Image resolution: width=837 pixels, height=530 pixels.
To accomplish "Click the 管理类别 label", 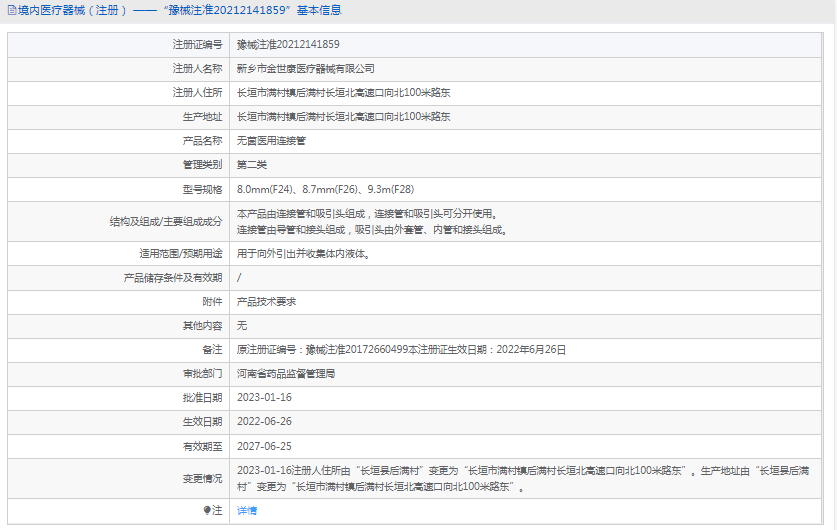I will (x=202, y=165).
